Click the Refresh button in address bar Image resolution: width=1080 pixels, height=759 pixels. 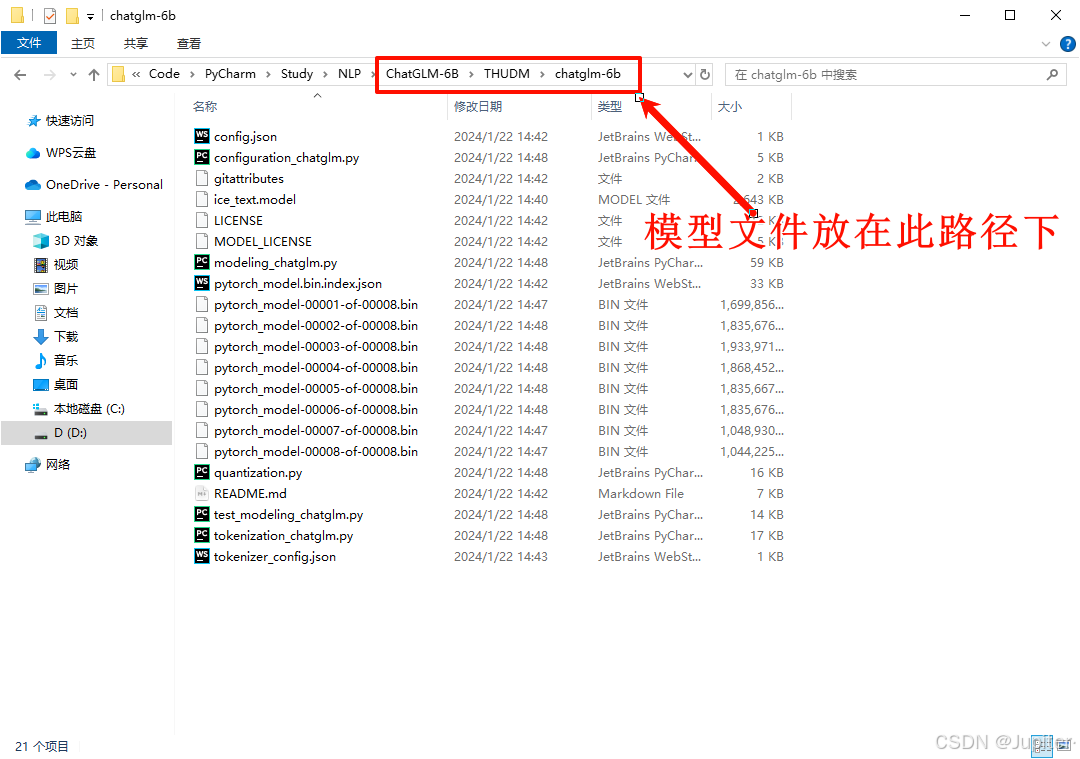(705, 74)
